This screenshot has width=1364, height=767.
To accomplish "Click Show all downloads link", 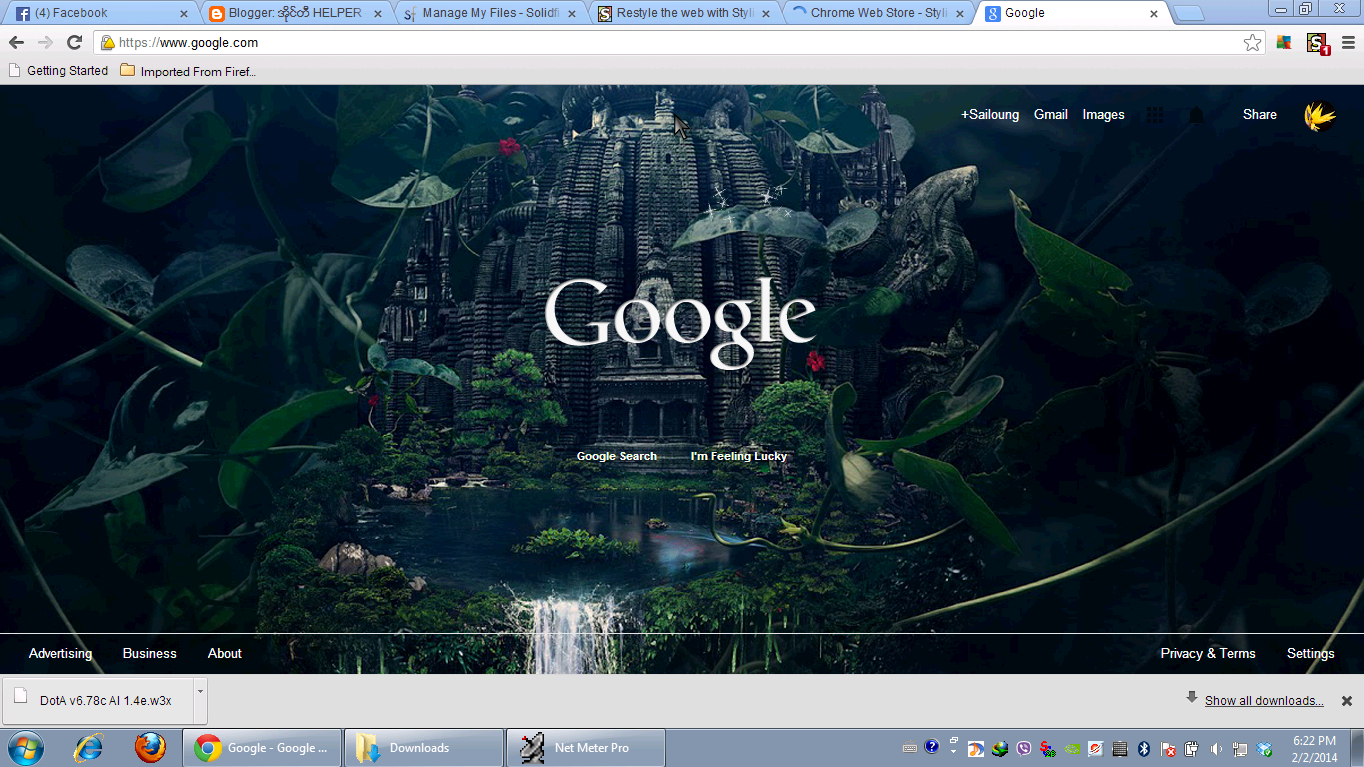I will pyautogui.click(x=1264, y=701).
